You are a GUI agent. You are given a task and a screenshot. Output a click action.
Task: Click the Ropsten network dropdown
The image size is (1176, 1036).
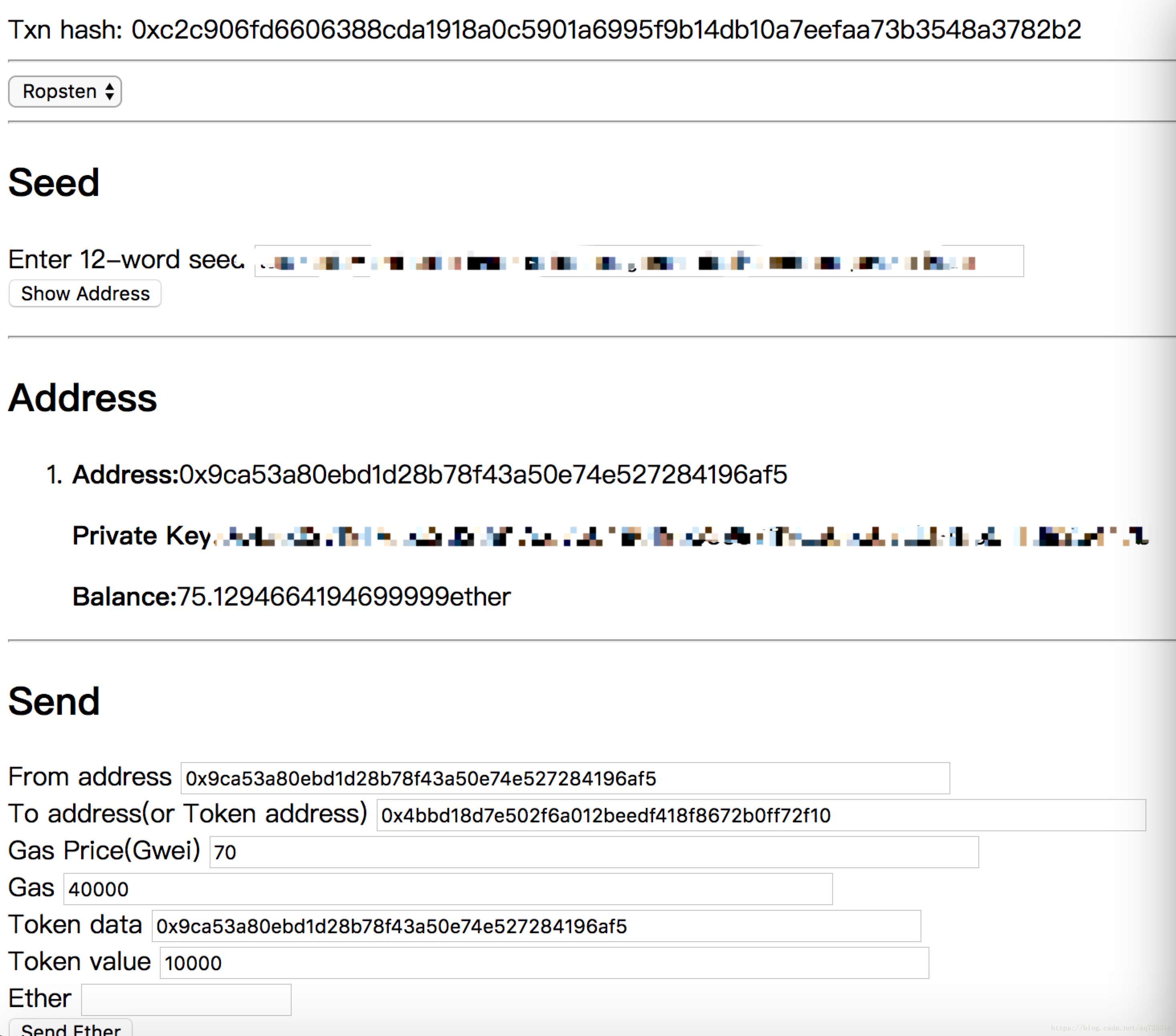(65, 92)
